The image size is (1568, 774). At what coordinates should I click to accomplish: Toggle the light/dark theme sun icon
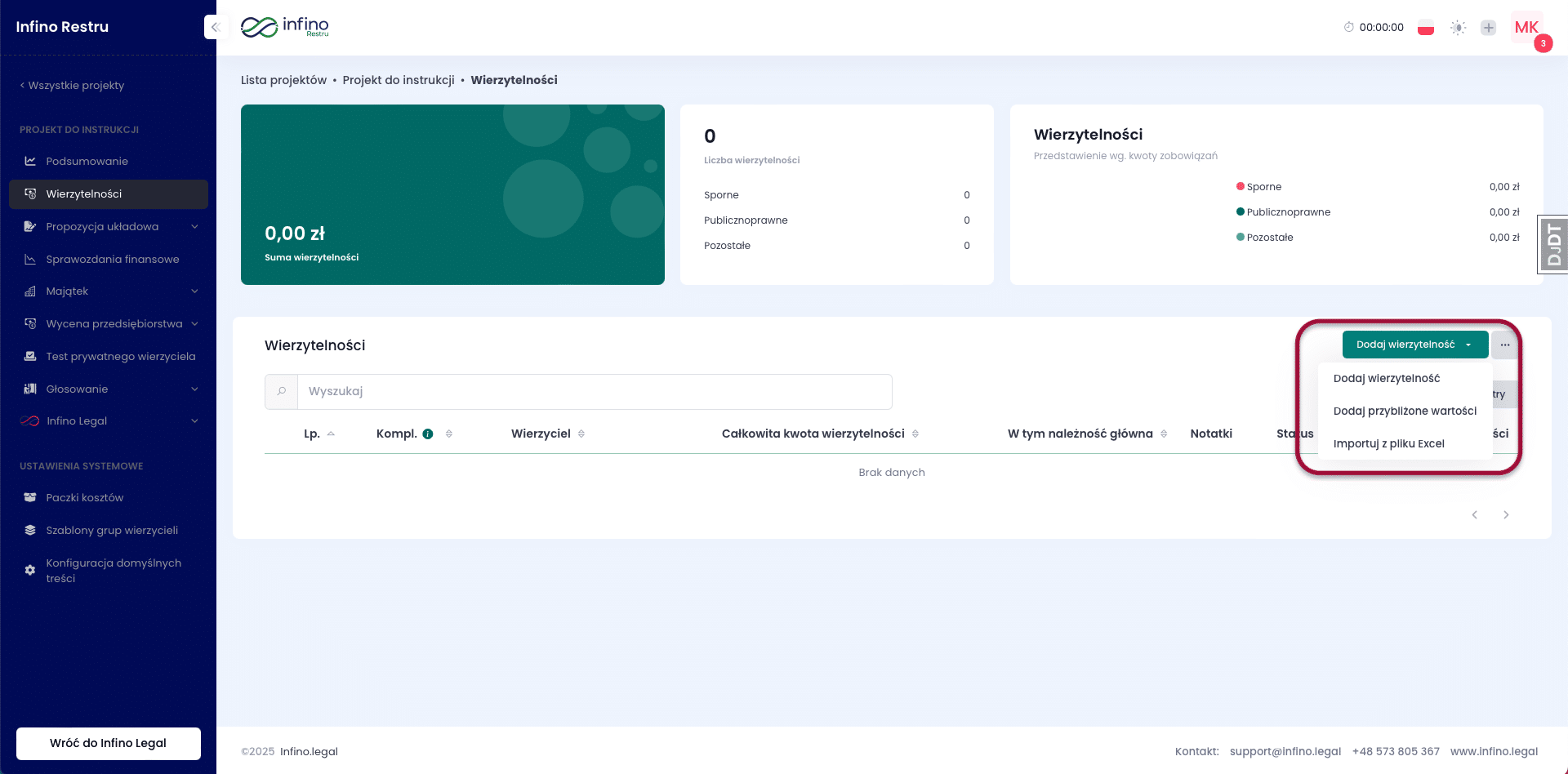[1458, 28]
